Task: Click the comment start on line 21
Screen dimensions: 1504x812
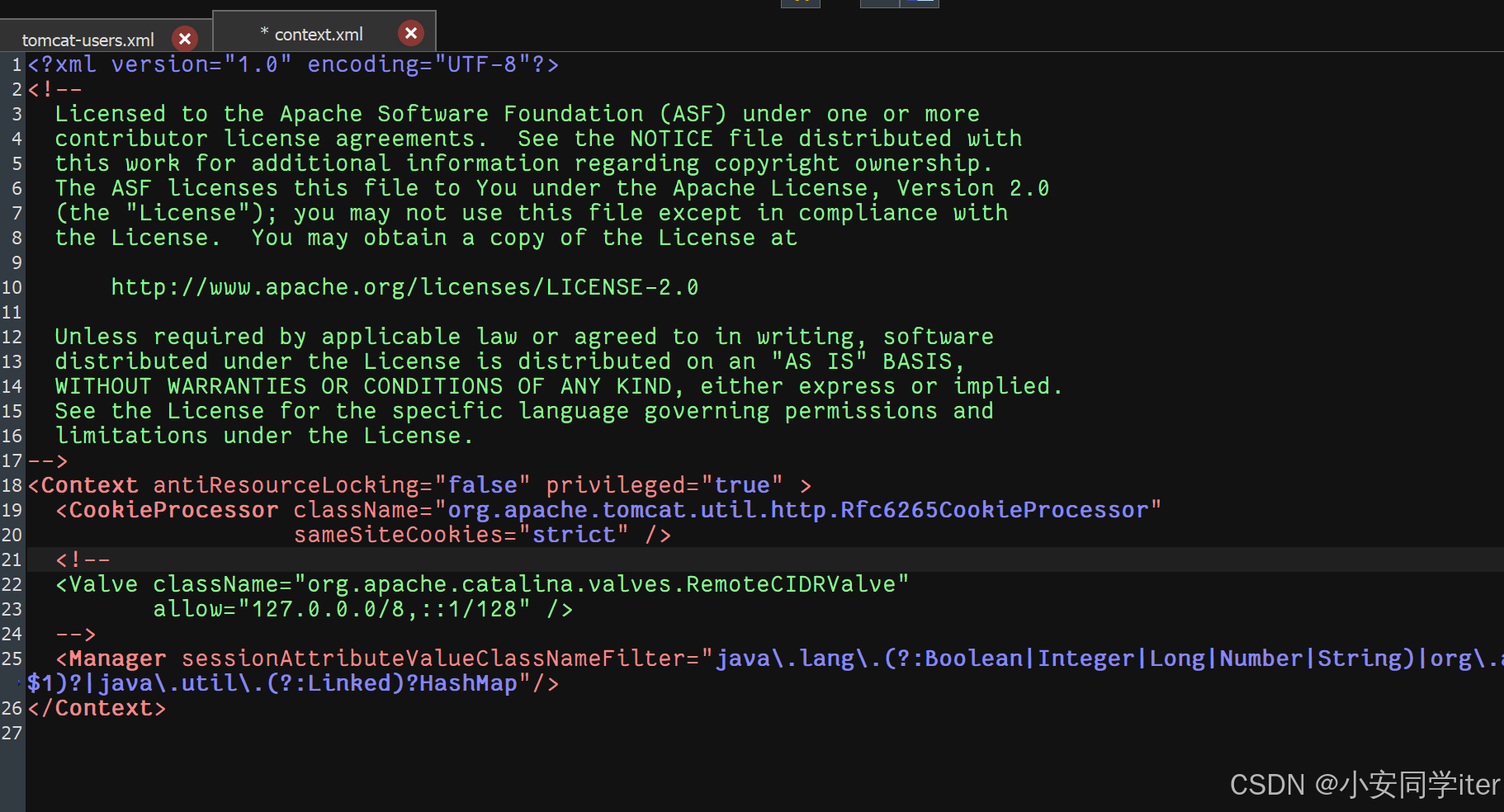Action: click(x=83, y=559)
